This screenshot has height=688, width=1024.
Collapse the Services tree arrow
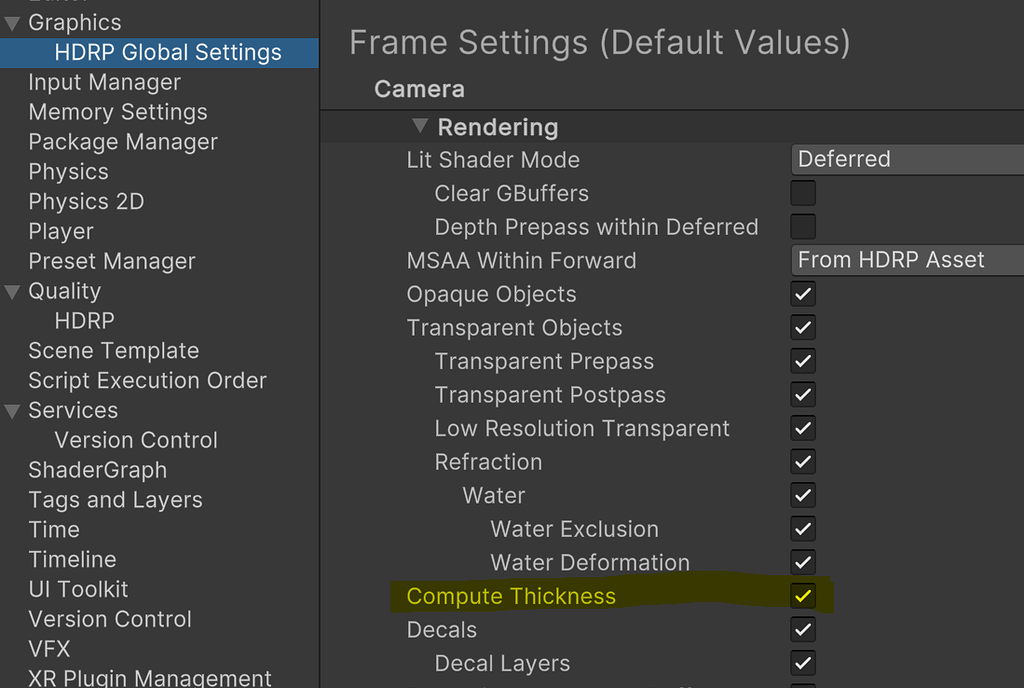(12, 411)
